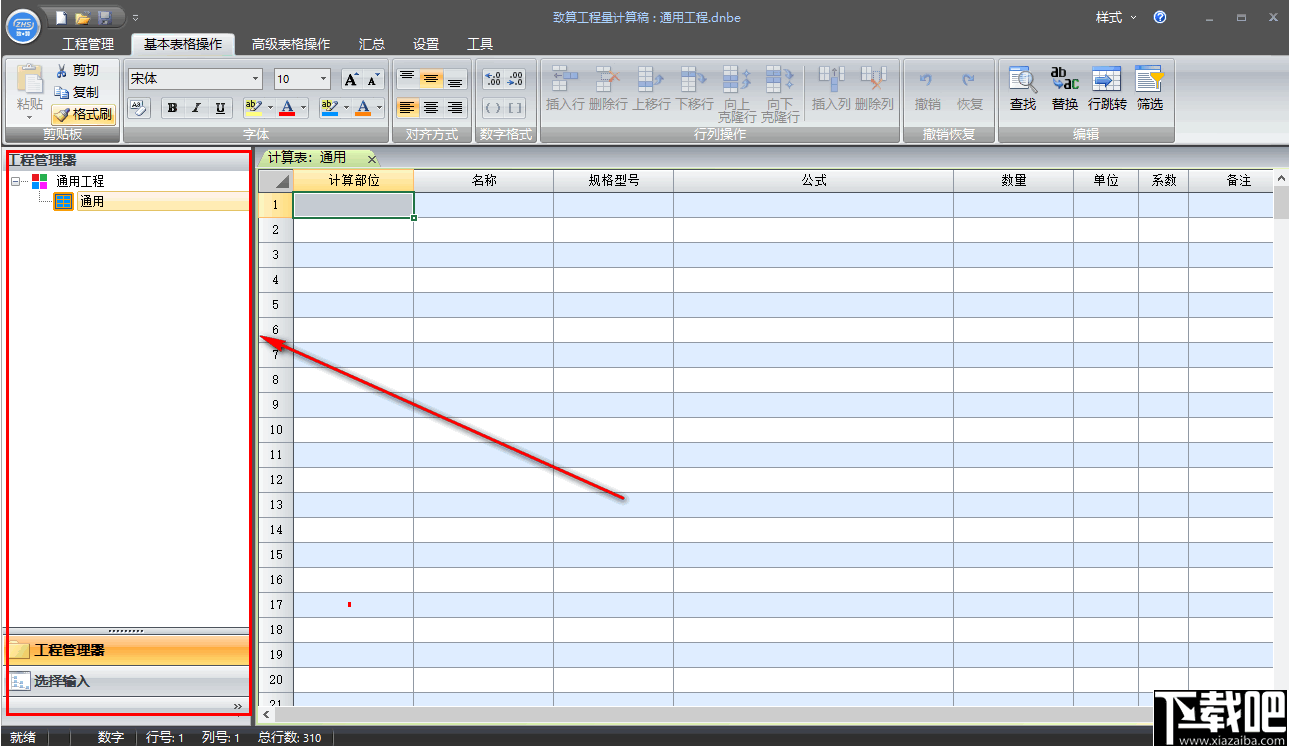Switch to the 工具 ribbon tab

(480, 44)
